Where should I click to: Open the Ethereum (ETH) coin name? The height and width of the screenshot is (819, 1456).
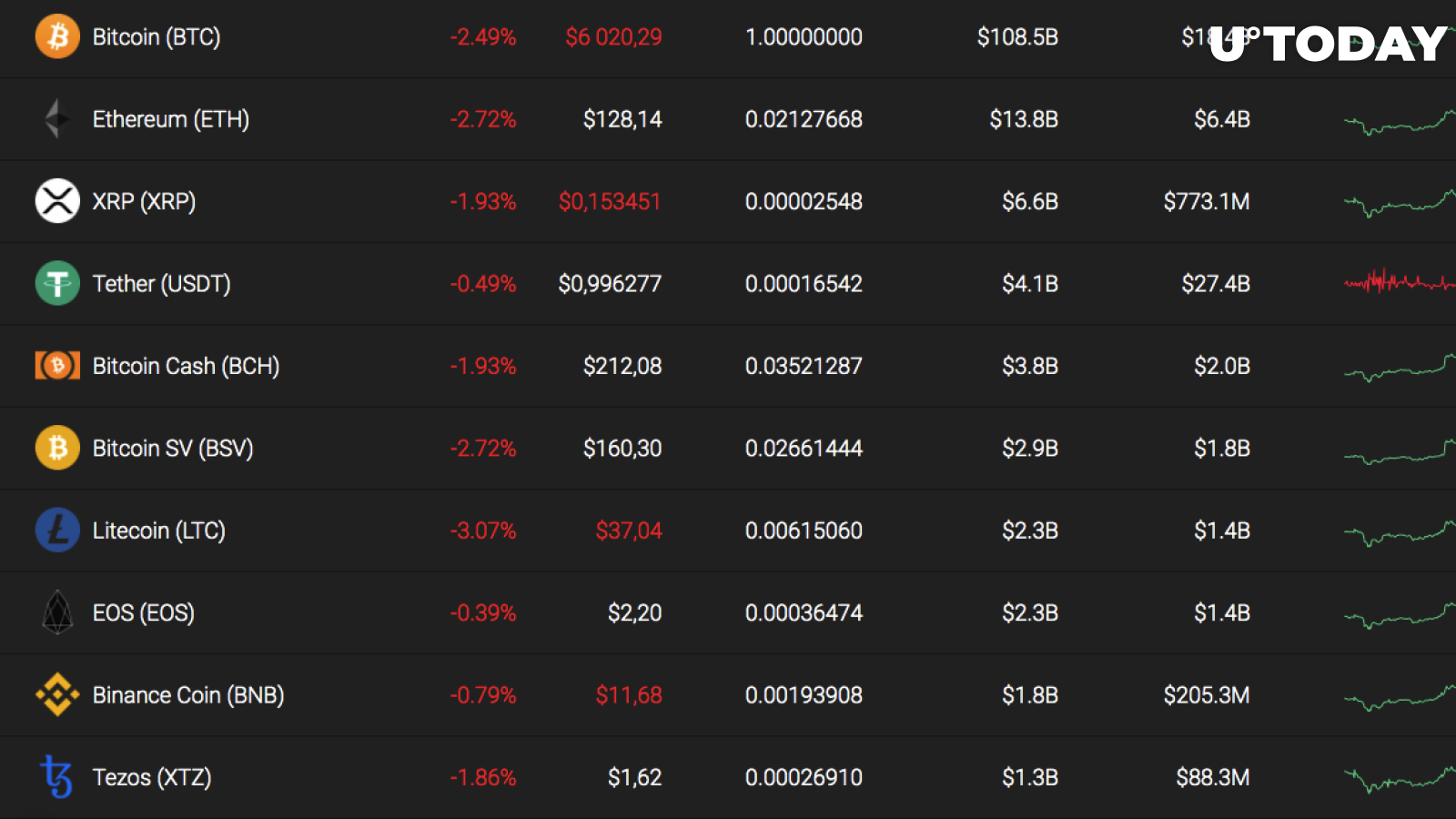(171, 119)
